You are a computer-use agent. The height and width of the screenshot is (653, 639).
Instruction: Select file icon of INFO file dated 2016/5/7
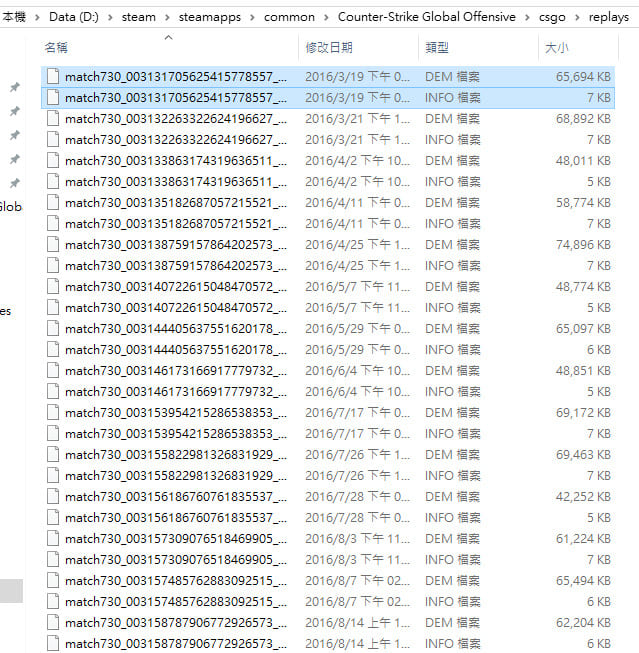tap(53, 307)
